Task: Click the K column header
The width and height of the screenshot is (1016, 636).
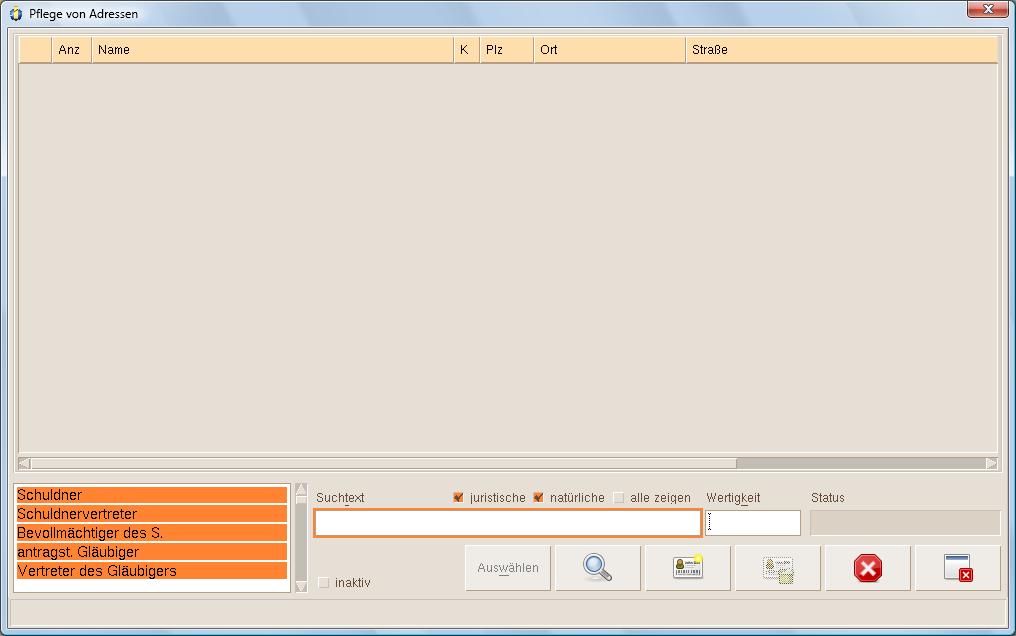Action: coord(467,50)
